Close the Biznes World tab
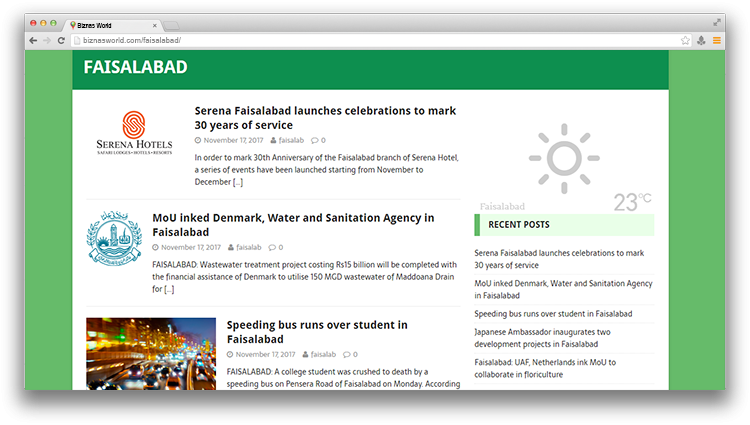750x425 pixels. pyautogui.click(x=154, y=23)
